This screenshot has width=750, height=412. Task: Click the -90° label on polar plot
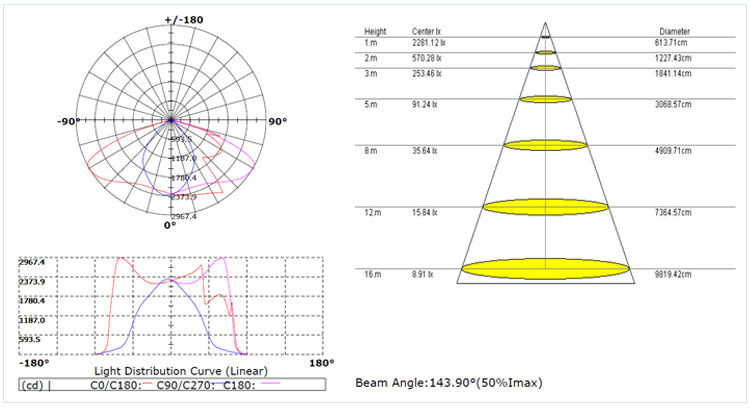[68, 121]
